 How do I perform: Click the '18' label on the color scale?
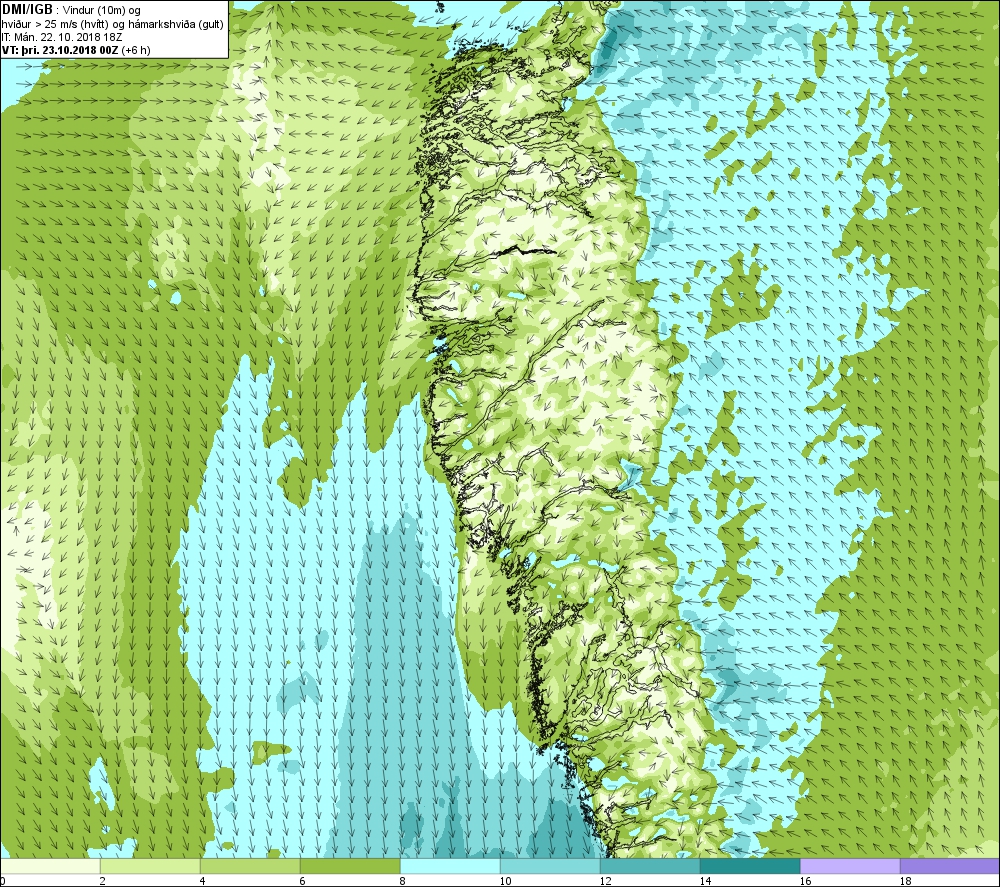(906, 881)
